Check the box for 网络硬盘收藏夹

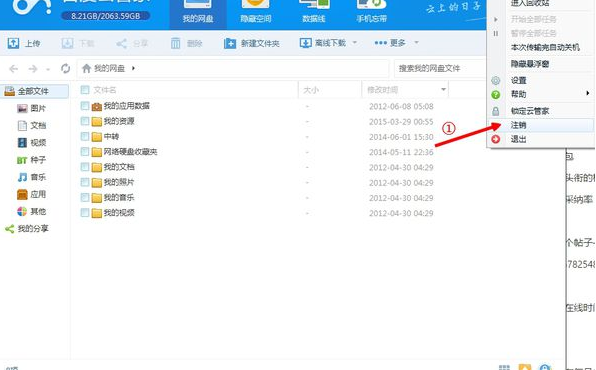(x=85, y=151)
